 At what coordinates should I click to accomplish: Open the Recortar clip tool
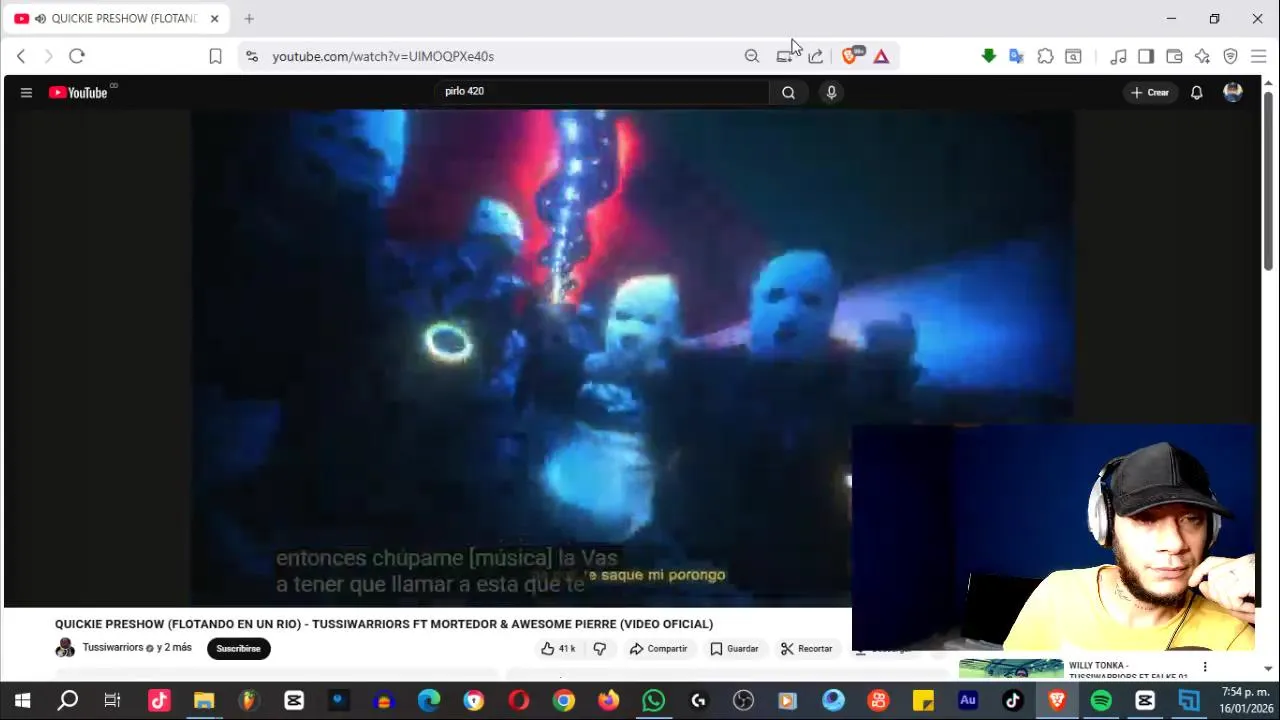point(806,649)
